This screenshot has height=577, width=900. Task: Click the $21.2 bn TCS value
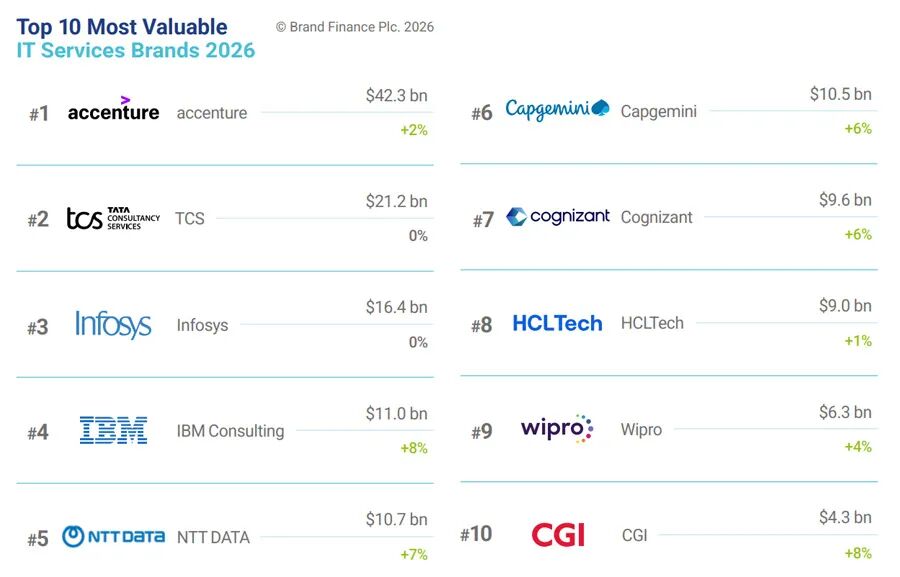[397, 202]
